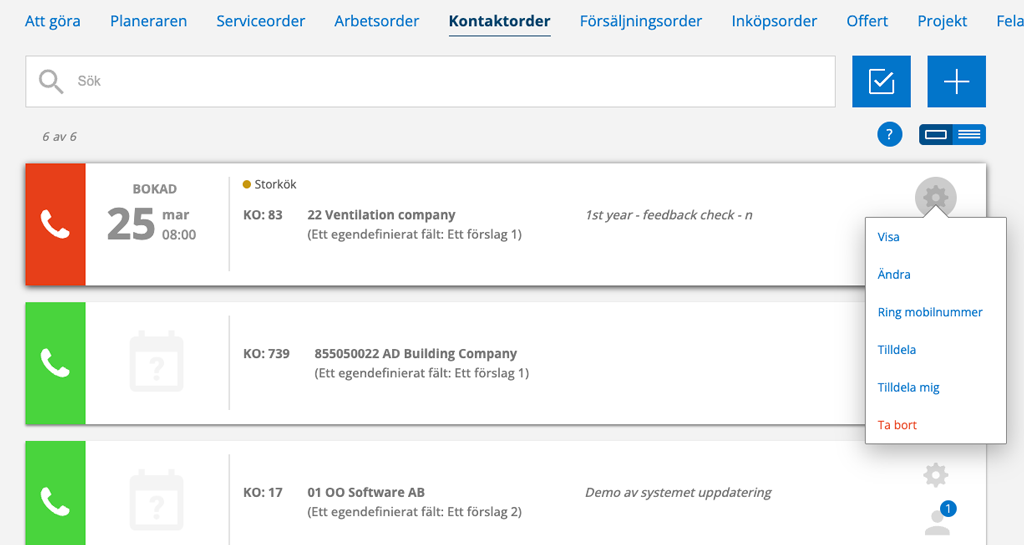The width and height of the screenshot is (1024, 545).
Task: Switch to compact list view toggle
Action: 969,134
